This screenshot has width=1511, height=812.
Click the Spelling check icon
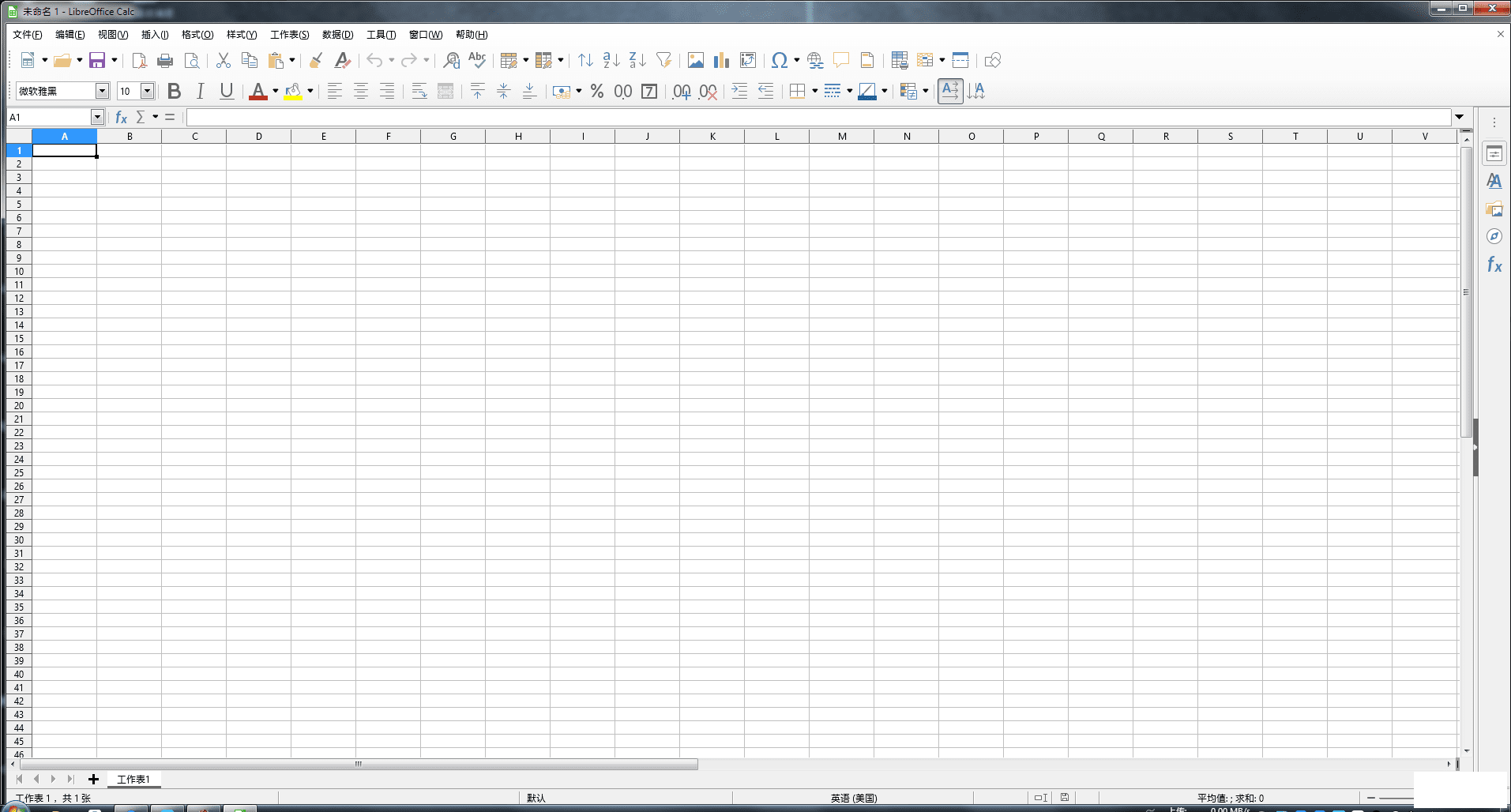pos(477,60)
